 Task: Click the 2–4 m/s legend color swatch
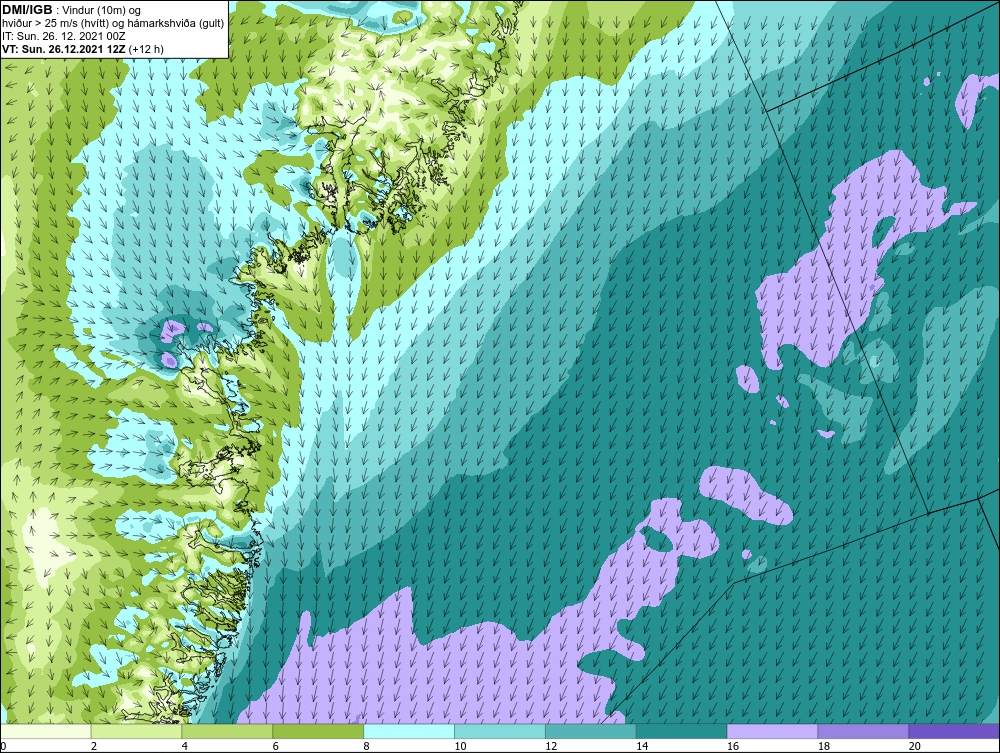tap(136, 731)
